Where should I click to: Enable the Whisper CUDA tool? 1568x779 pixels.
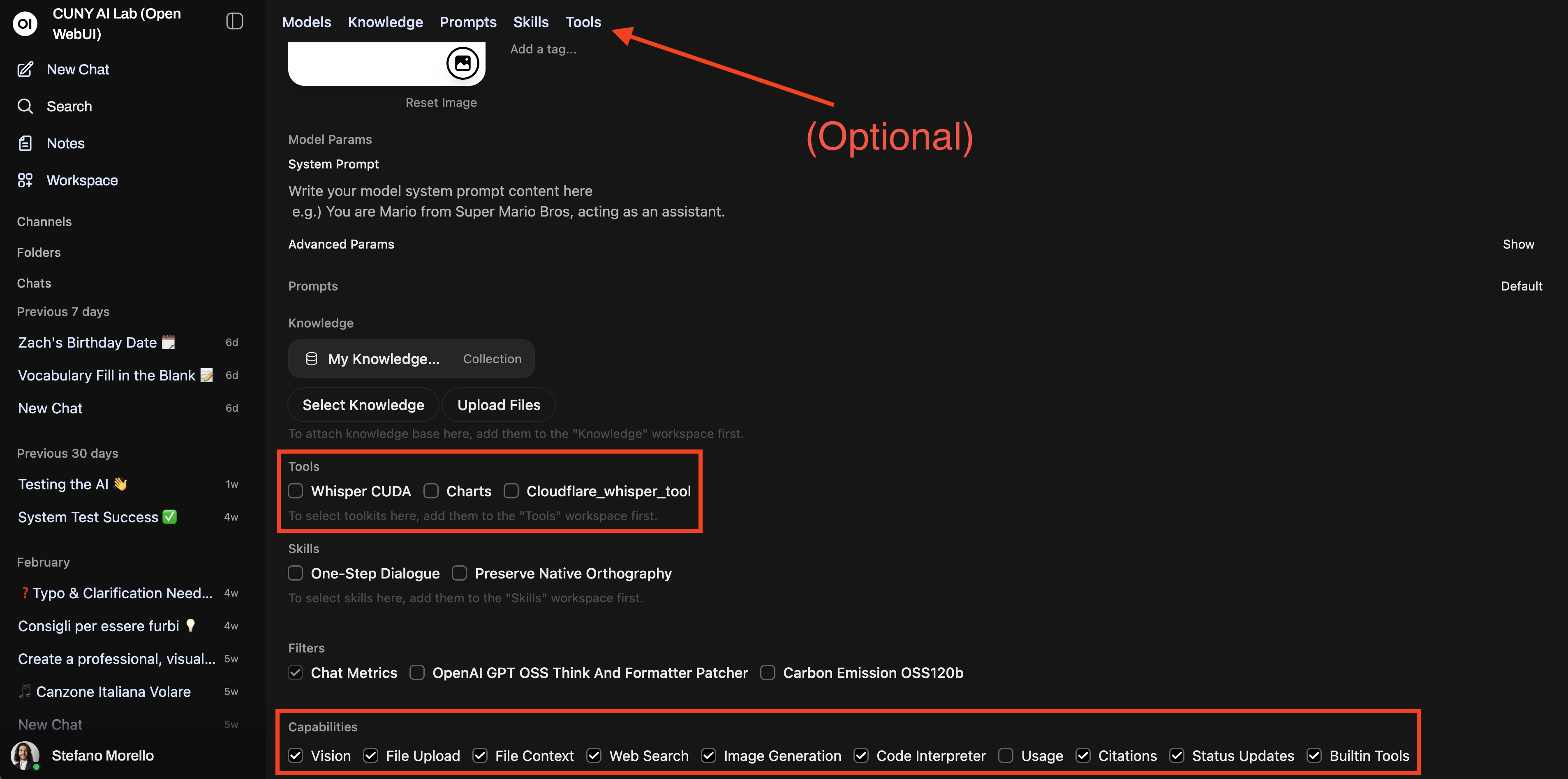(296, 491)
